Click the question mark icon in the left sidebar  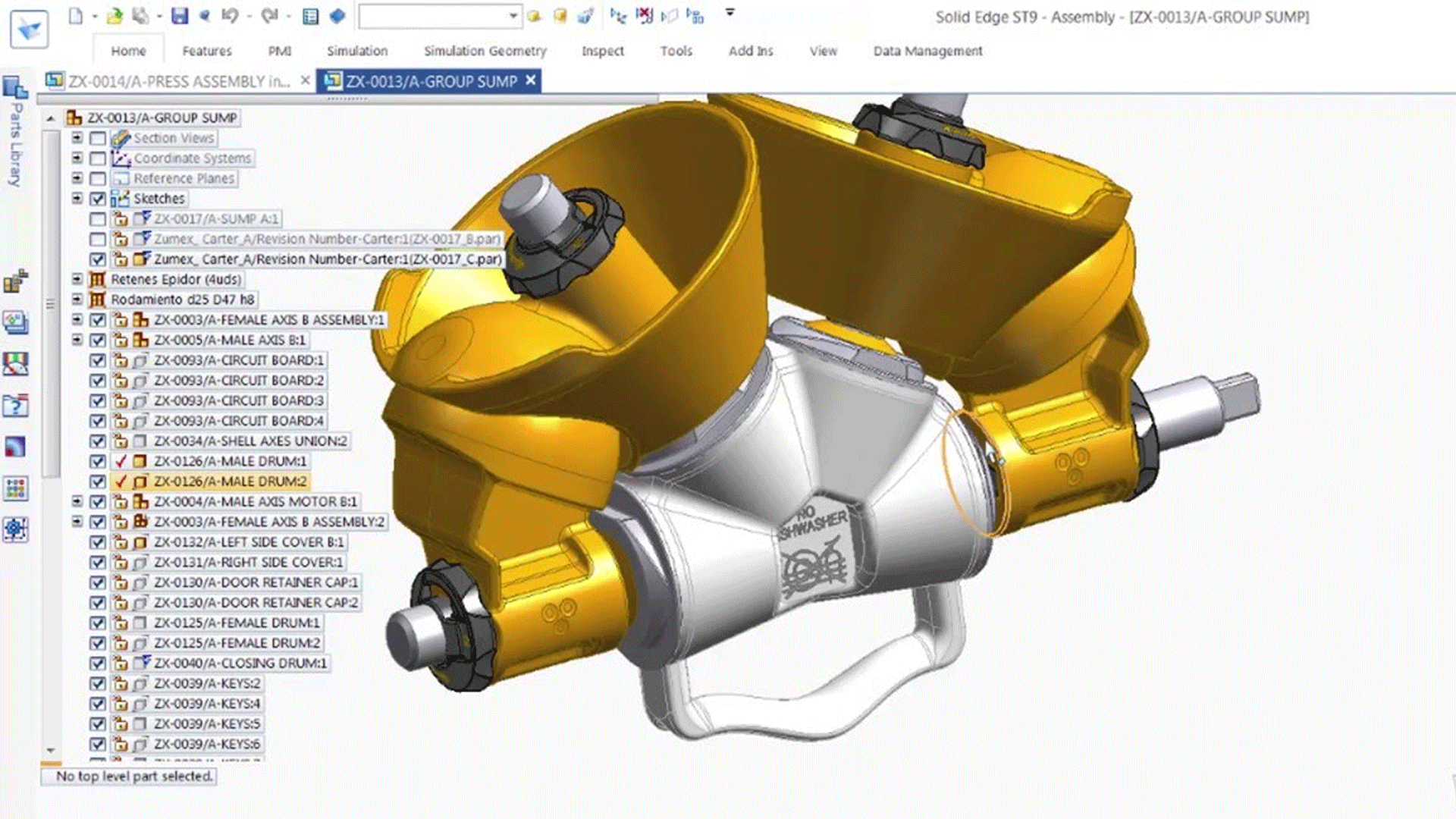click(x=15, y=406)
